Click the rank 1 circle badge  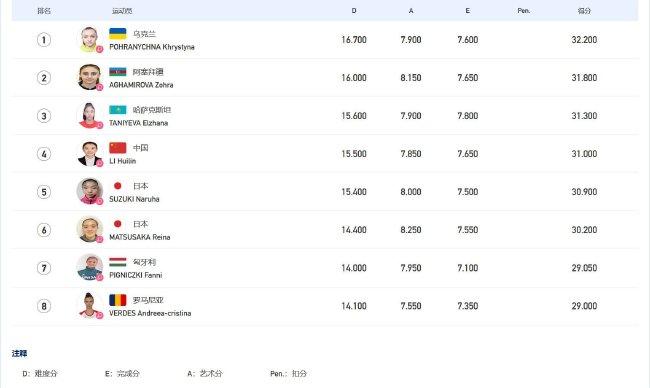point(44,40)
